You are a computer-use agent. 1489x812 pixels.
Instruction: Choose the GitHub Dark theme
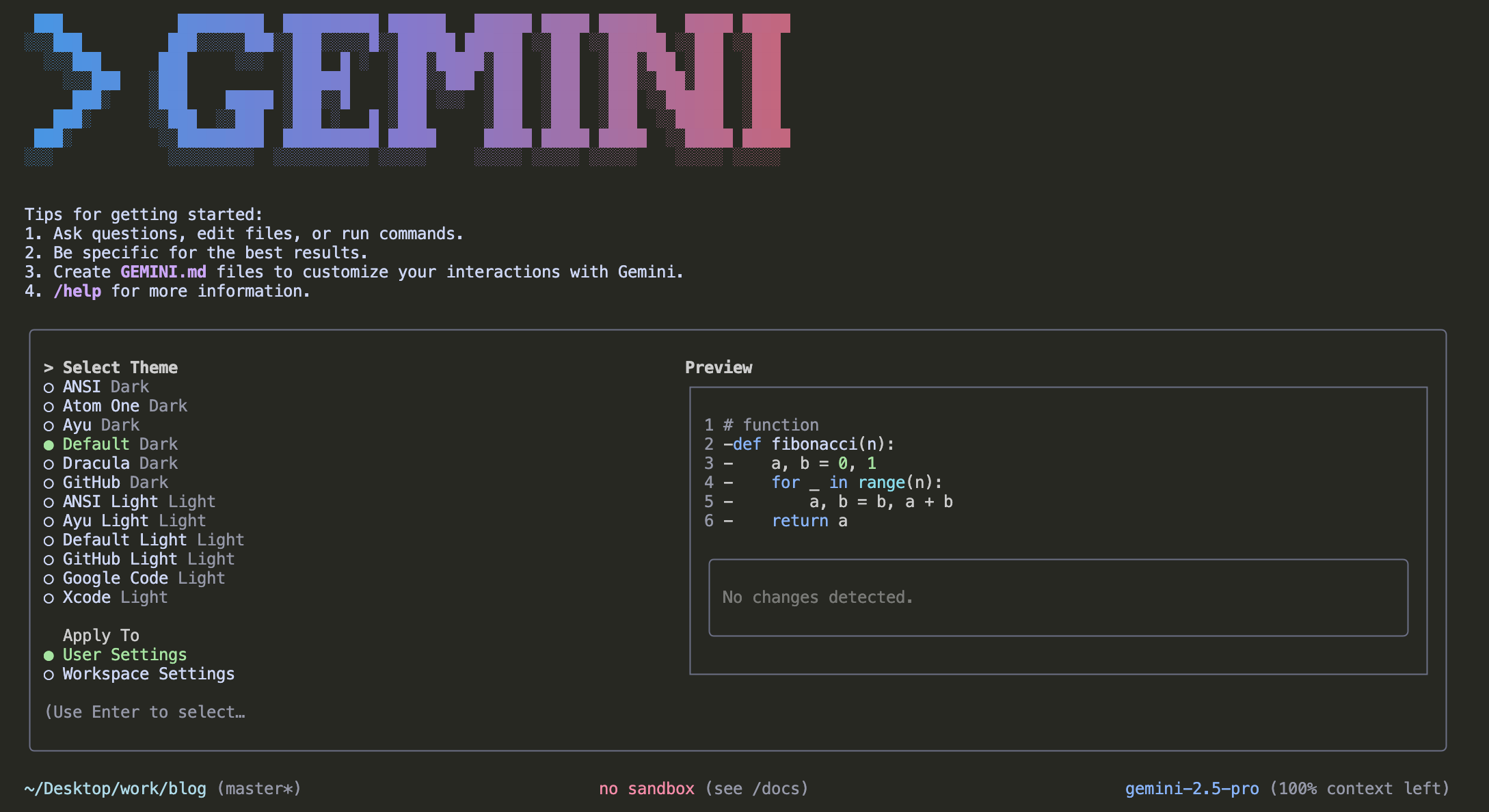(x=106, y=483)
